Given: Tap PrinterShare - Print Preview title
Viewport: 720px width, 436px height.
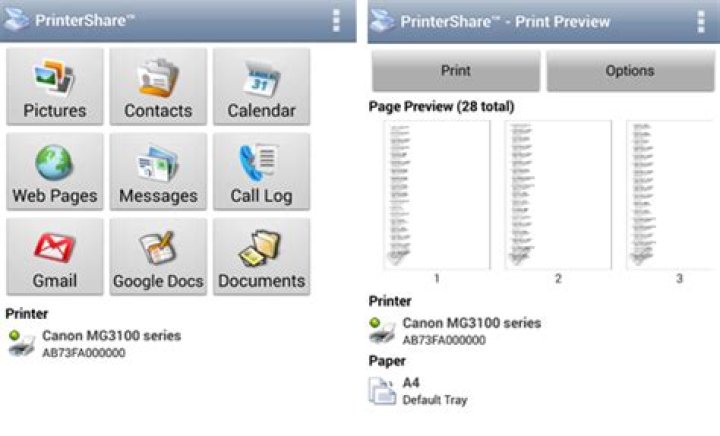Looking at the screenshot, I should click(x=505, y=22).
